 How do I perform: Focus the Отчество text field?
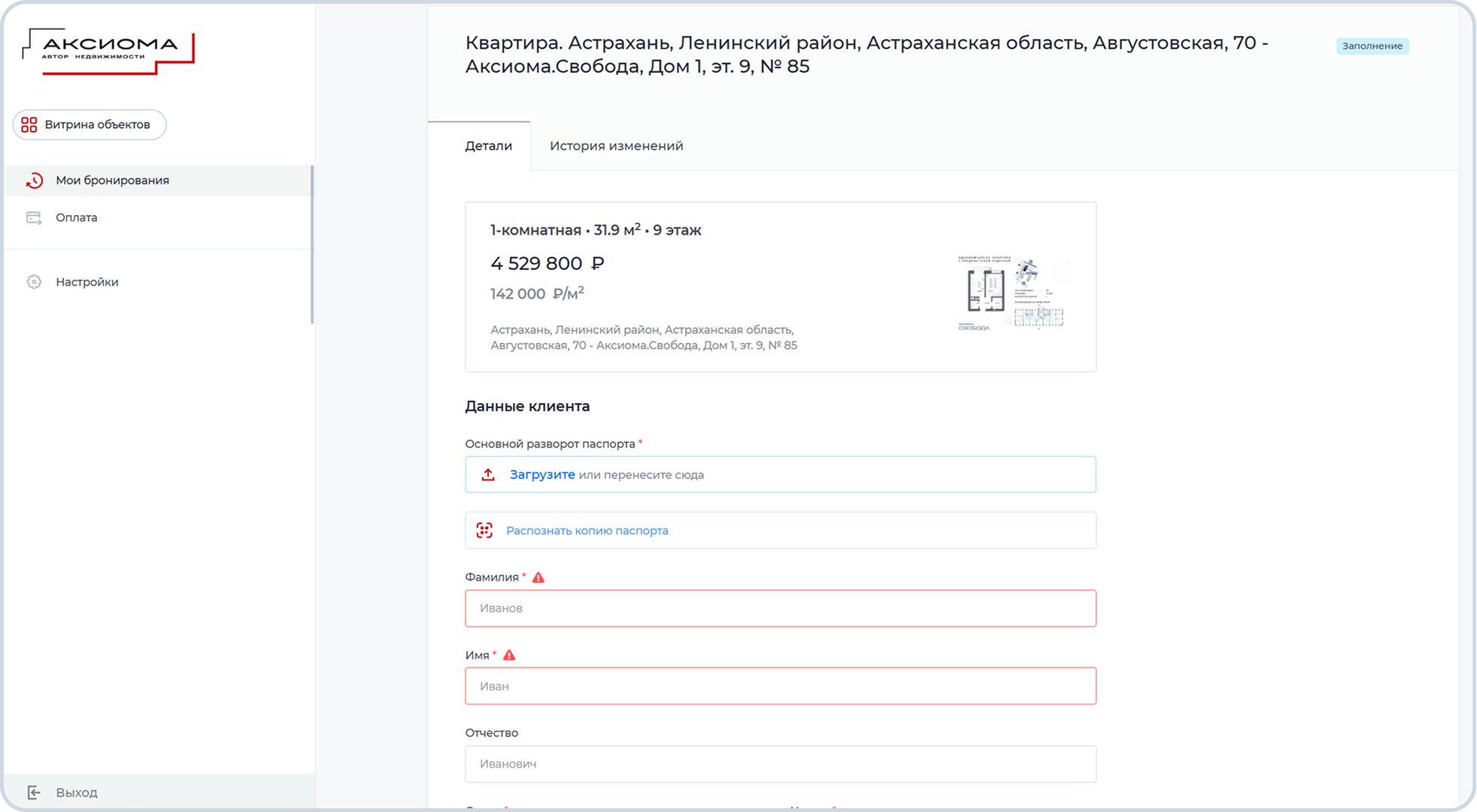coord(780,764)
